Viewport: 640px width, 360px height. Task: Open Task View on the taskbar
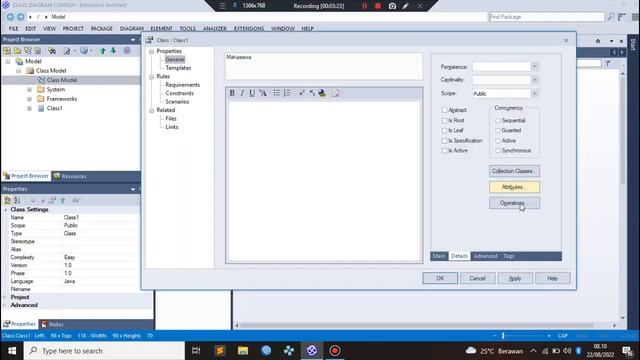[196, 351]
